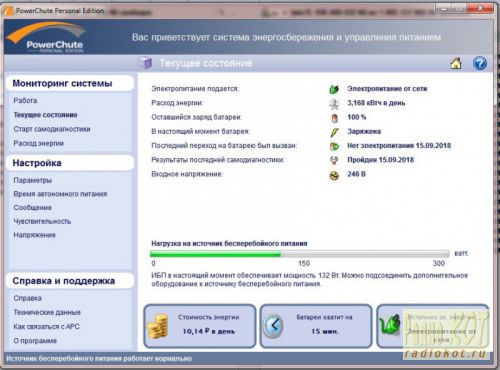Click the green plug icon for Электропитание от сети
This screenshot has height=370, width=500.
pos(334,89)
